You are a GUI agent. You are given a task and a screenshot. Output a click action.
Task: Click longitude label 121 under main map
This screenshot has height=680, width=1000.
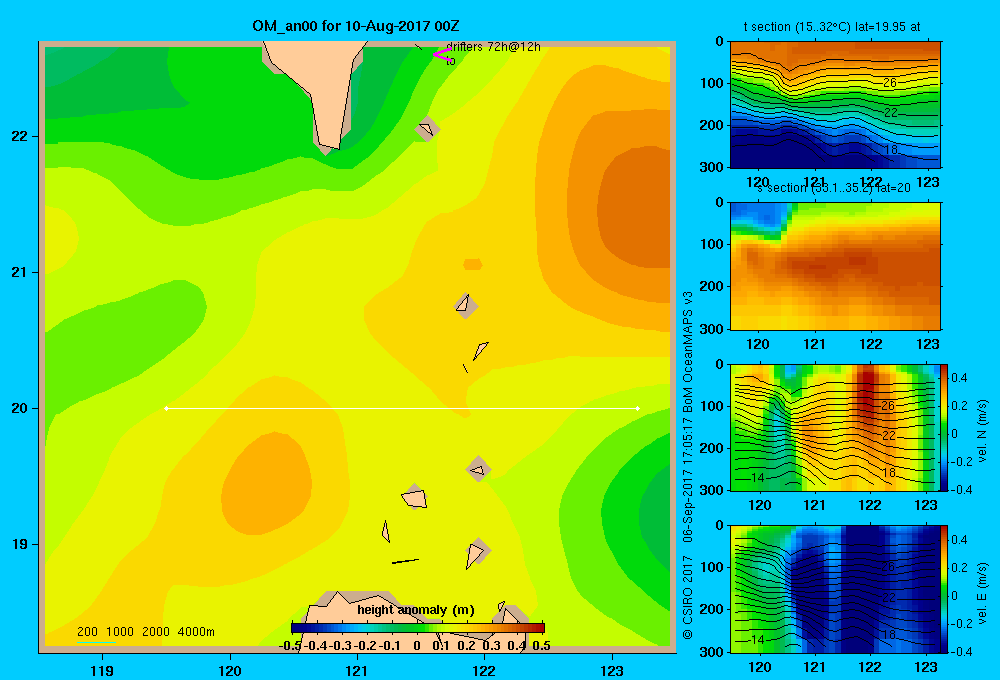(x=357, y=670)
